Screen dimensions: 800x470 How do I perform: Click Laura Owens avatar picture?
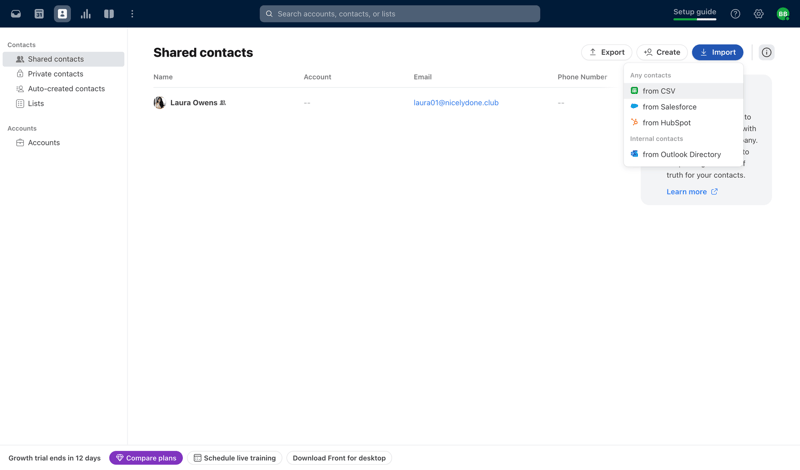[x=160, y=103]
